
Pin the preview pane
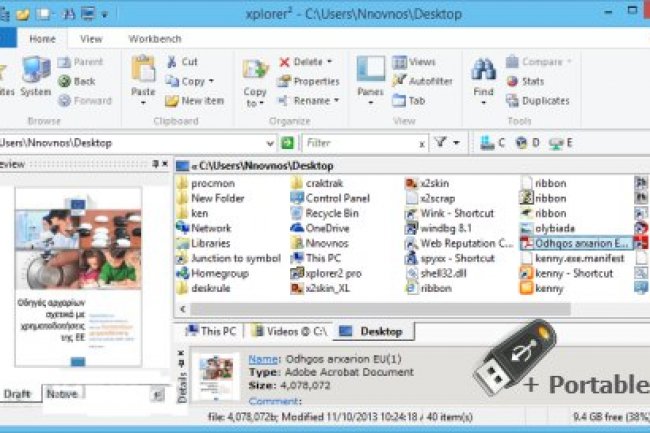click(x=155, y=164)
